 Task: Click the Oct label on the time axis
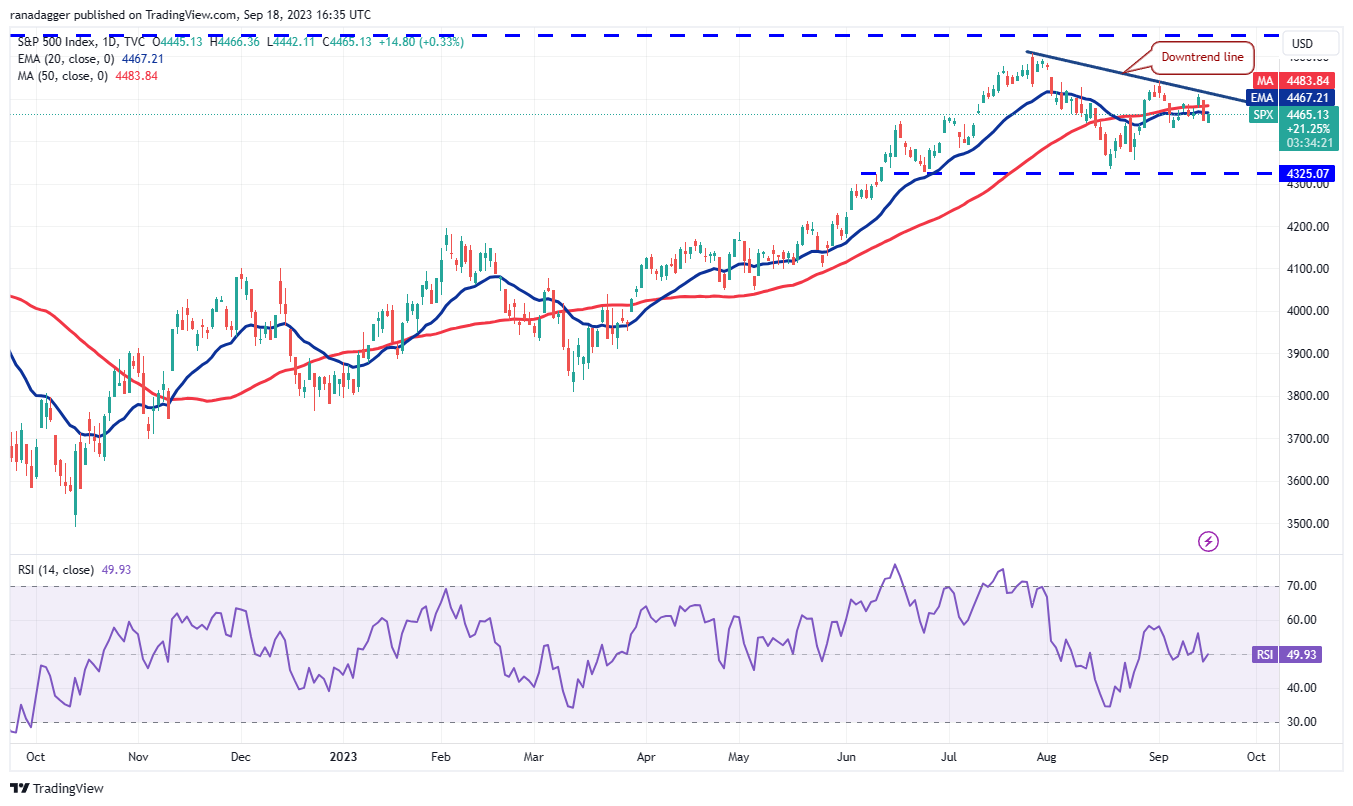point(34,757)
